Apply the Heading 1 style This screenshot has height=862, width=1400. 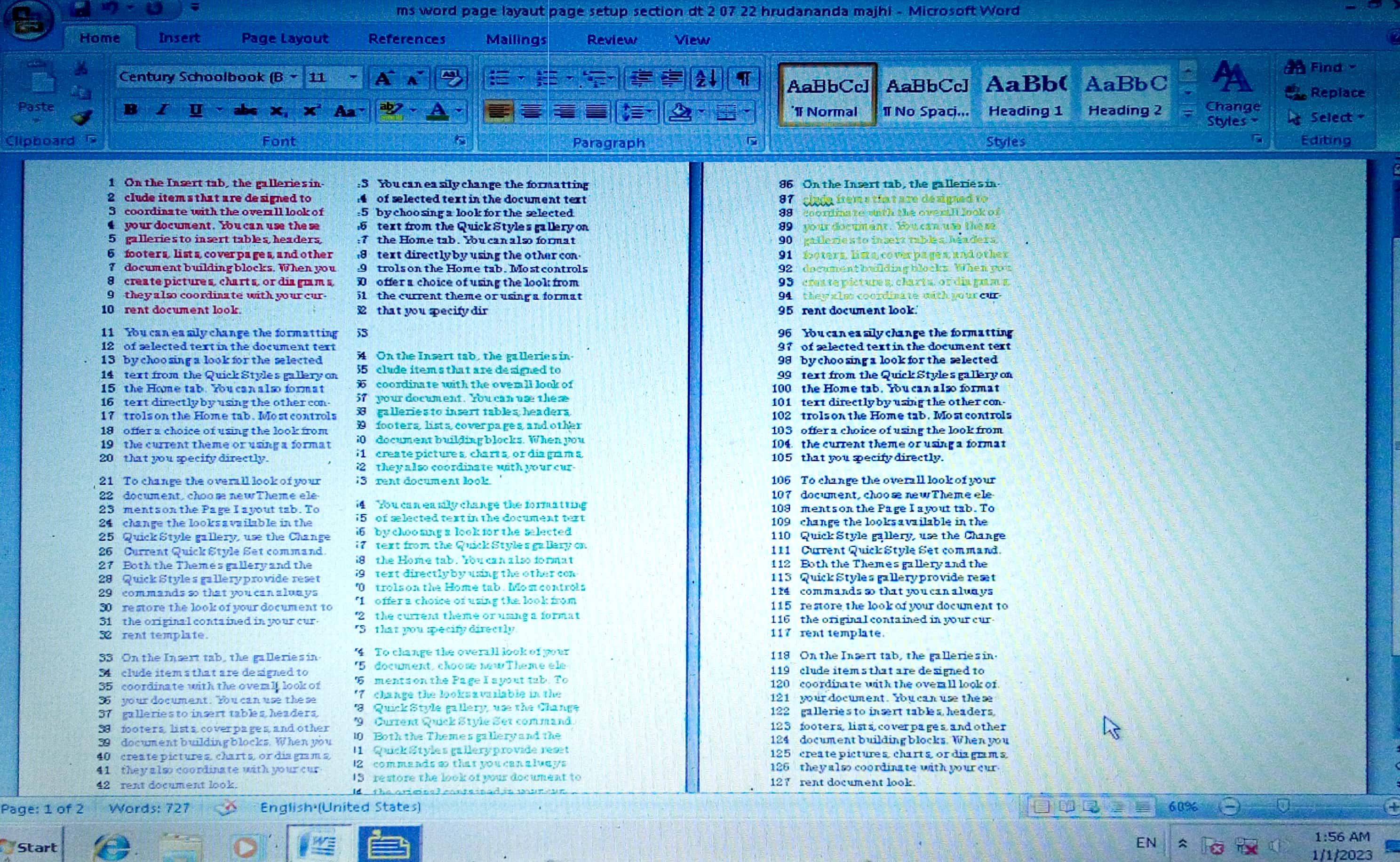[1025, 96]
